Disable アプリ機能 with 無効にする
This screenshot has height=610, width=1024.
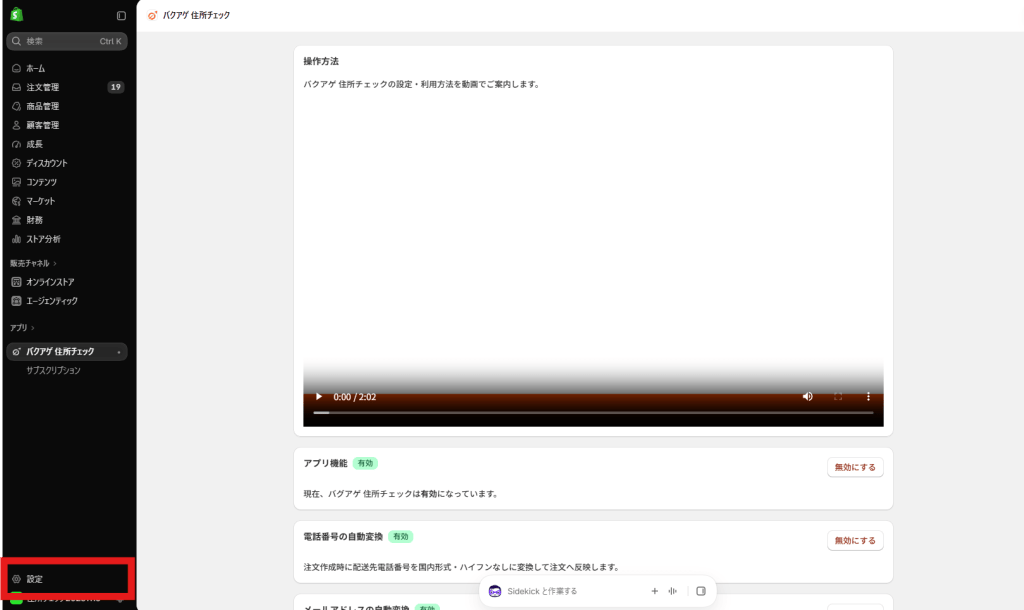click(855, 467)
